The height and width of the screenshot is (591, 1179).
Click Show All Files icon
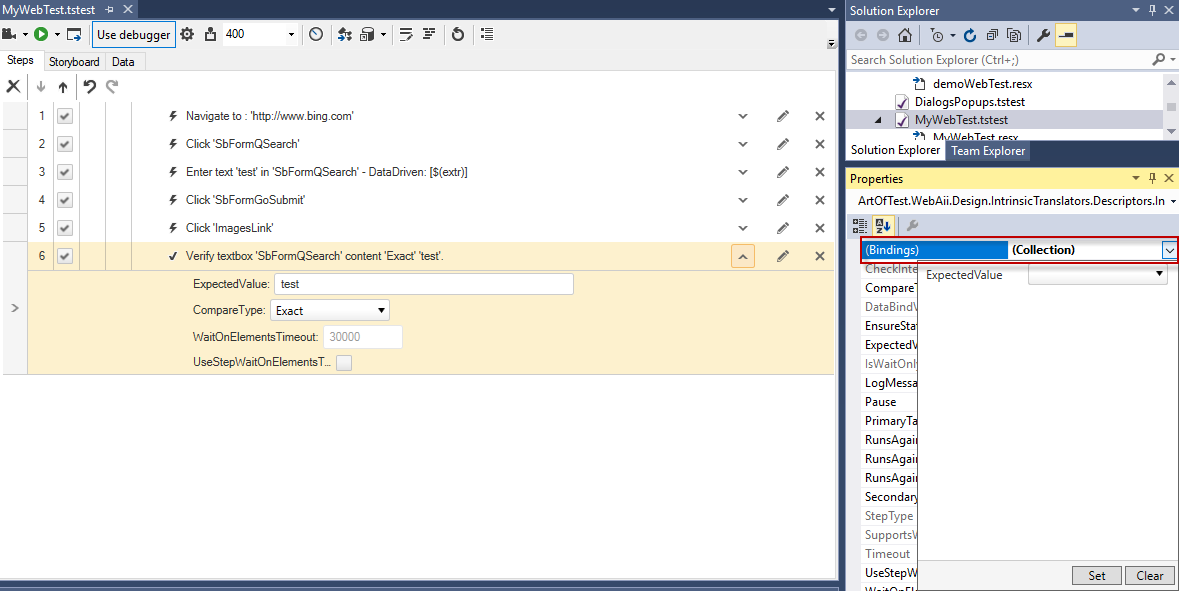1014,35
